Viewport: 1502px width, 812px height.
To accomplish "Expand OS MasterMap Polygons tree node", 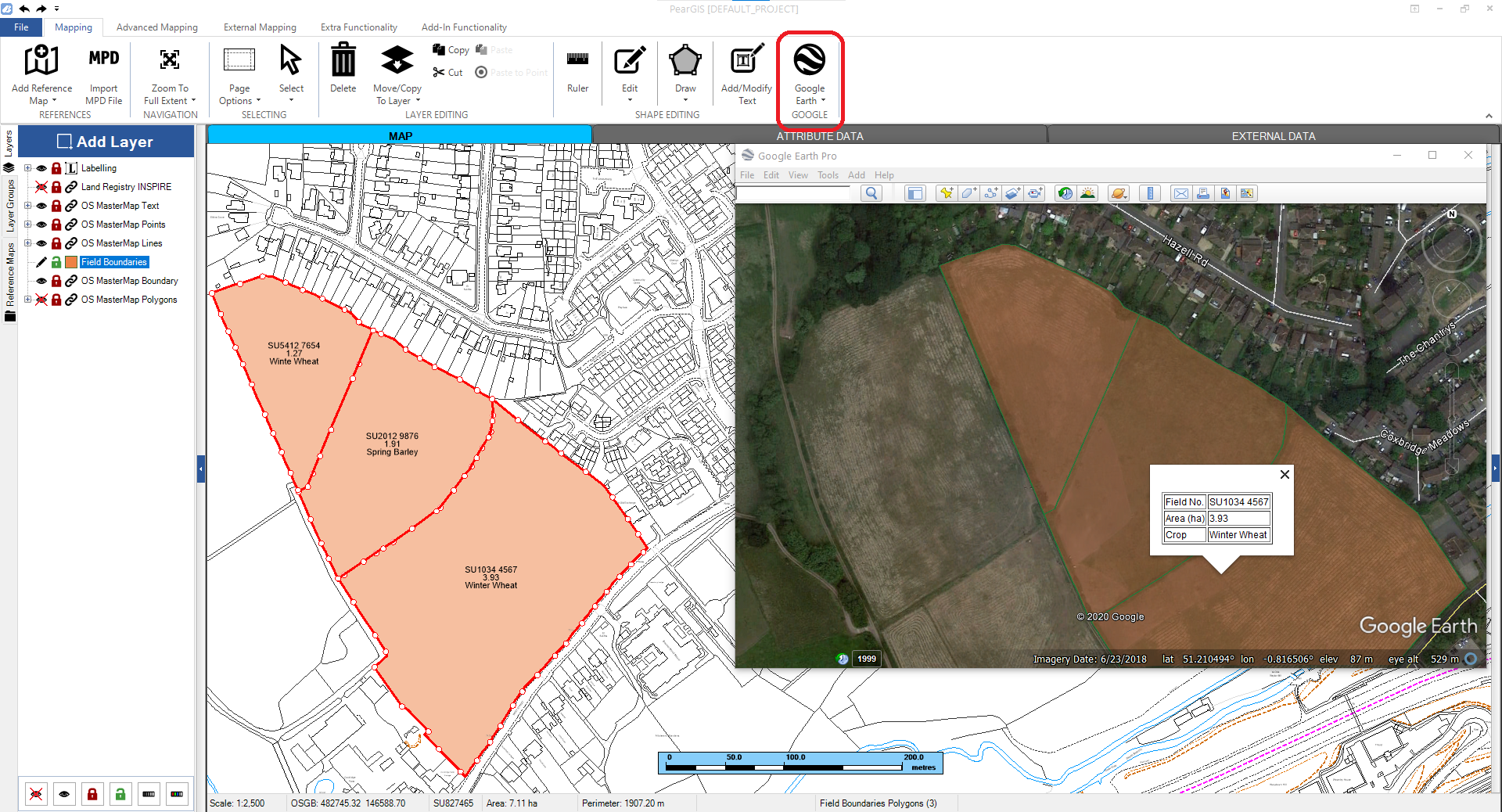I will click(27, 300).
